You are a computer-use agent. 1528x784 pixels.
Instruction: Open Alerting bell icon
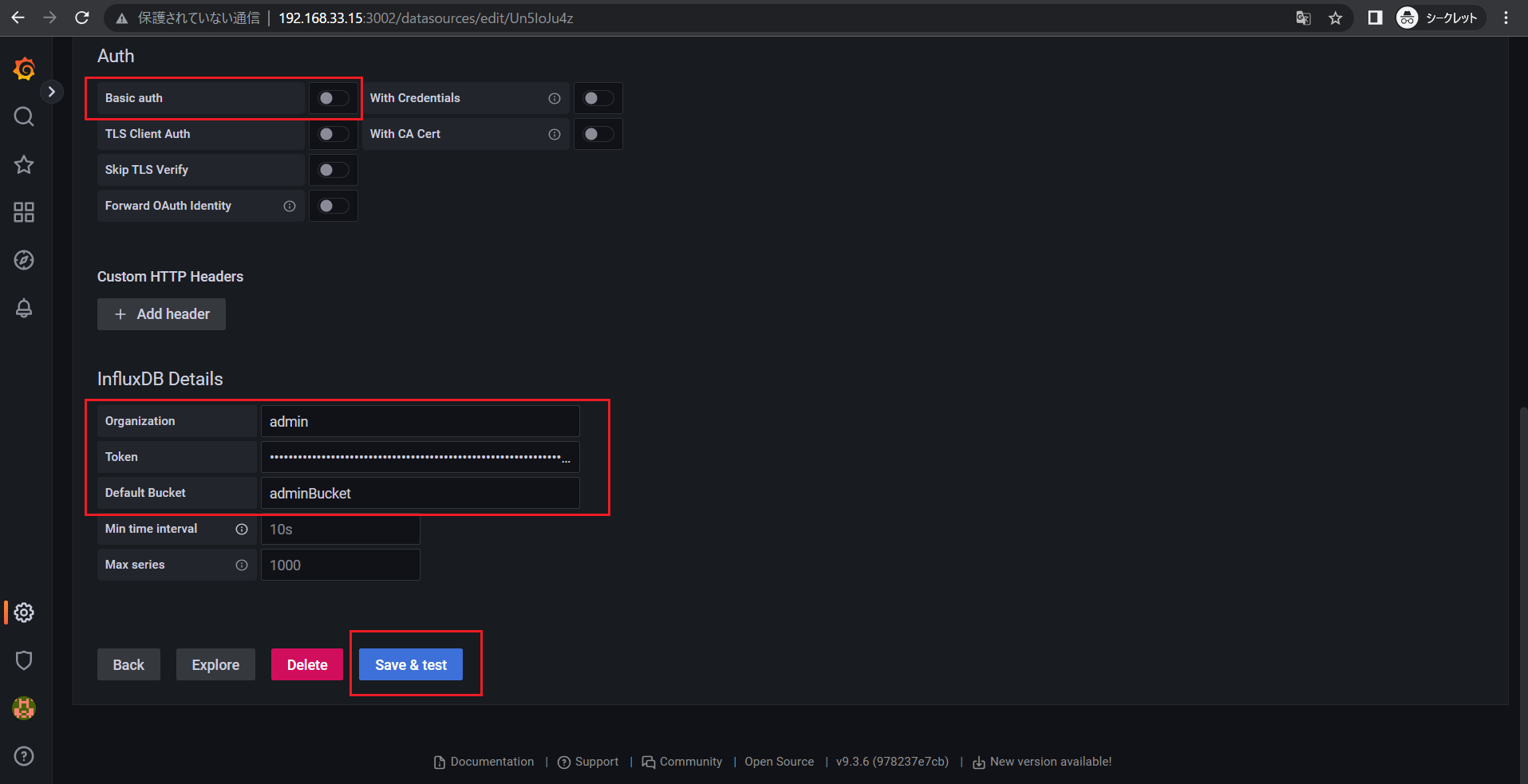pyautogui.click(x=24, y=308)
